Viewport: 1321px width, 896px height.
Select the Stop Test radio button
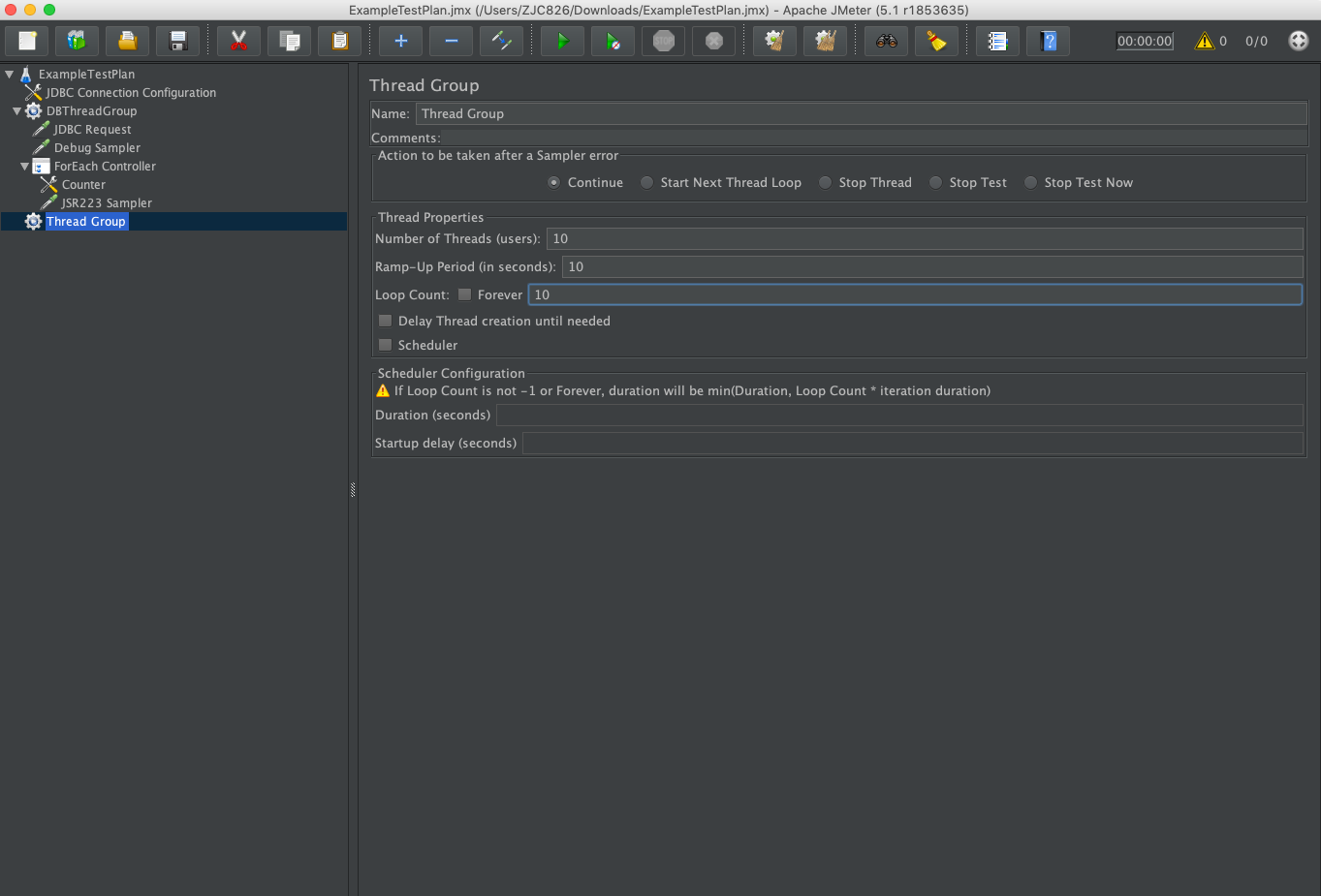[968, 182]
